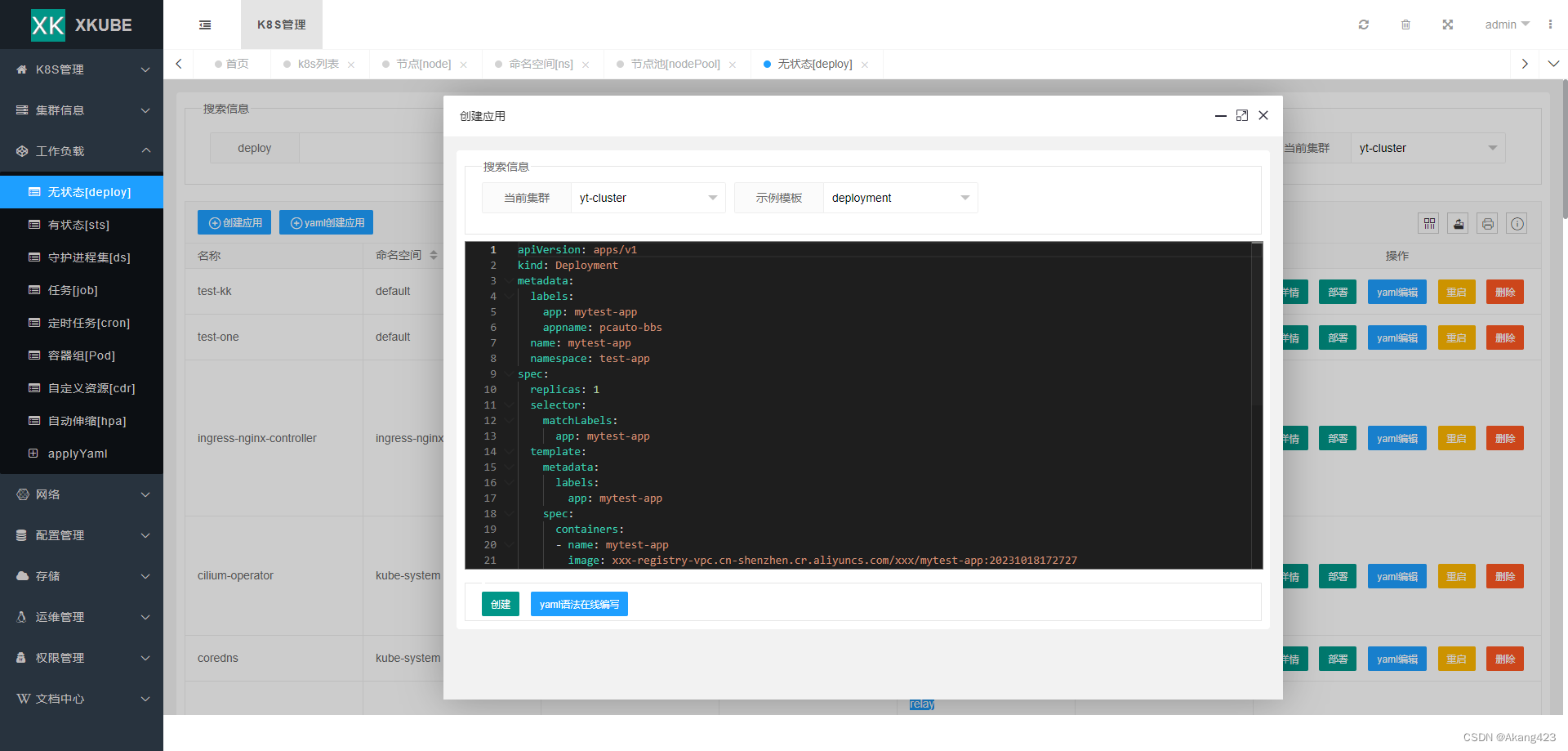Open background page yt-cluster dropdown

tap(1428, 148)
